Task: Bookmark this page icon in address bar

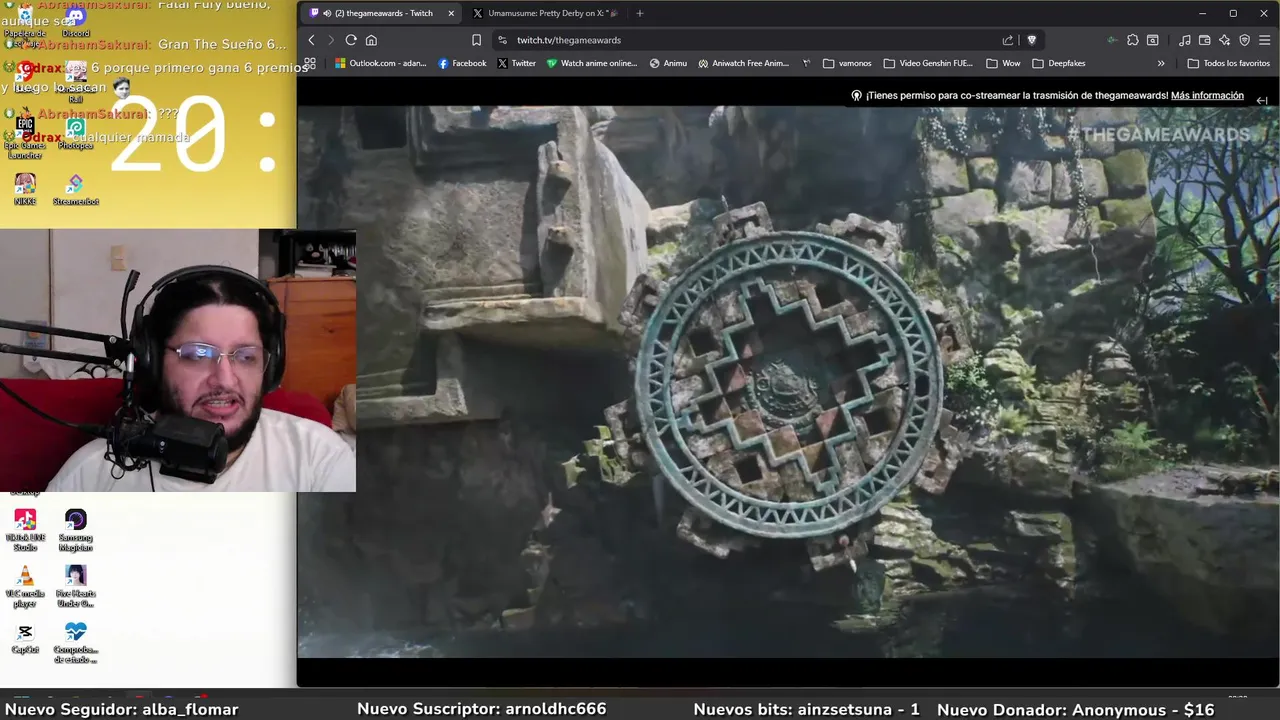Action: [x=476, y=40]
